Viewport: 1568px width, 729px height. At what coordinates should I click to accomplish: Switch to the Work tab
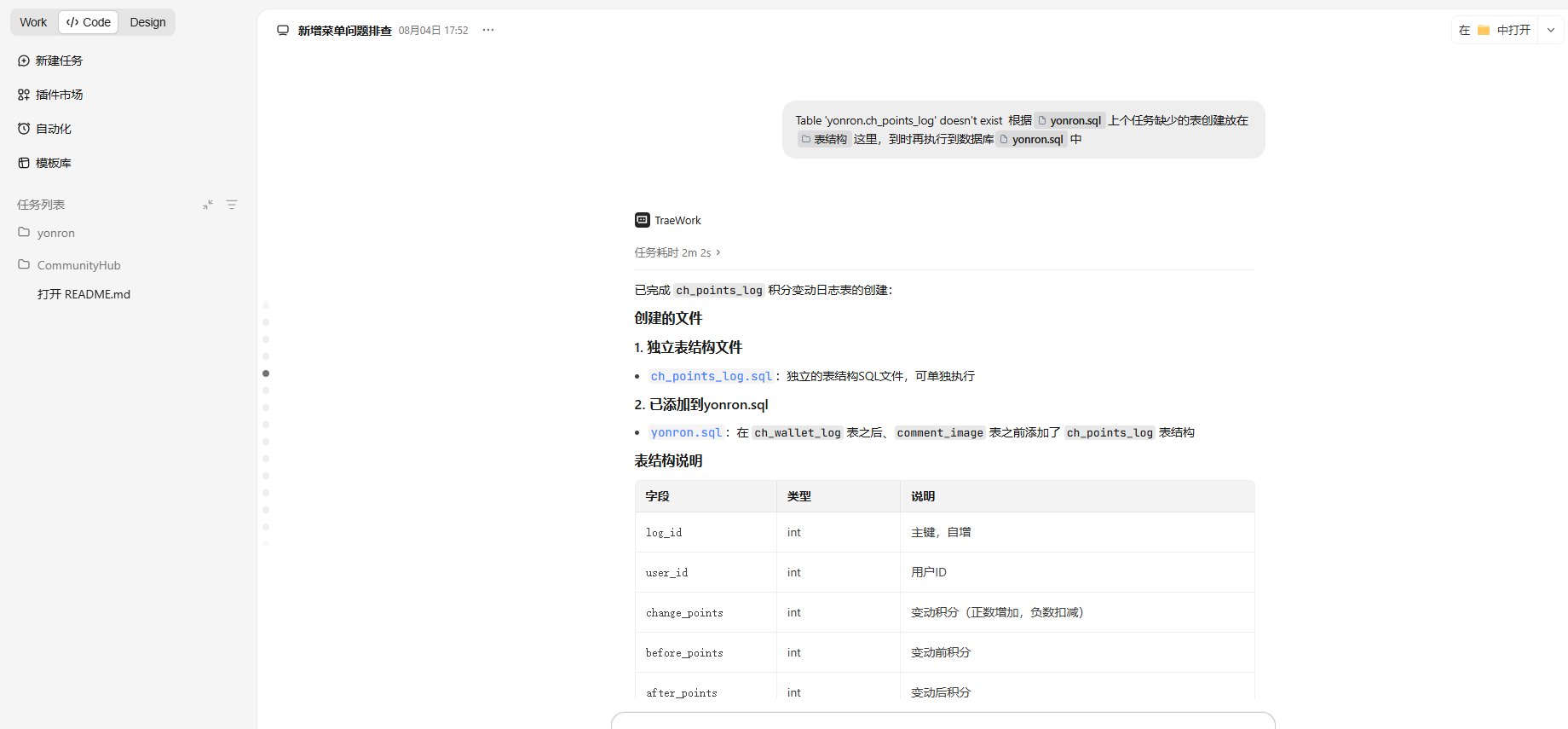point(33,22)
